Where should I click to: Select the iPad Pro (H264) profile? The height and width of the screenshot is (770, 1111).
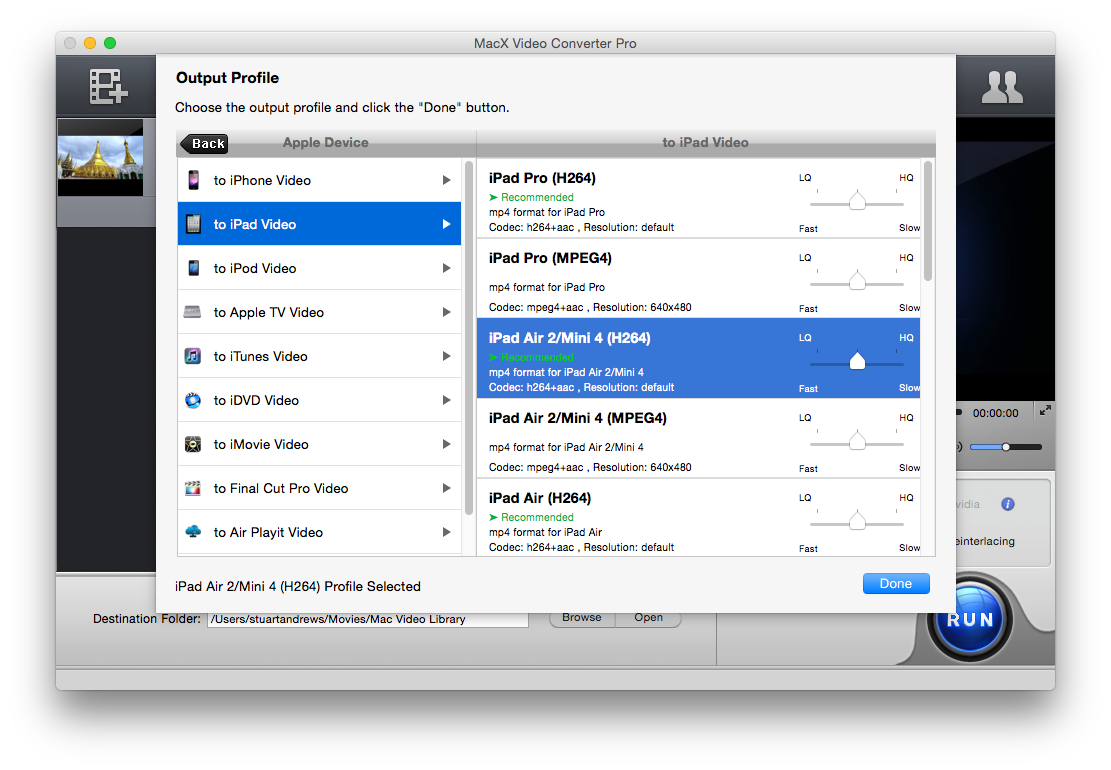[699, 198]
